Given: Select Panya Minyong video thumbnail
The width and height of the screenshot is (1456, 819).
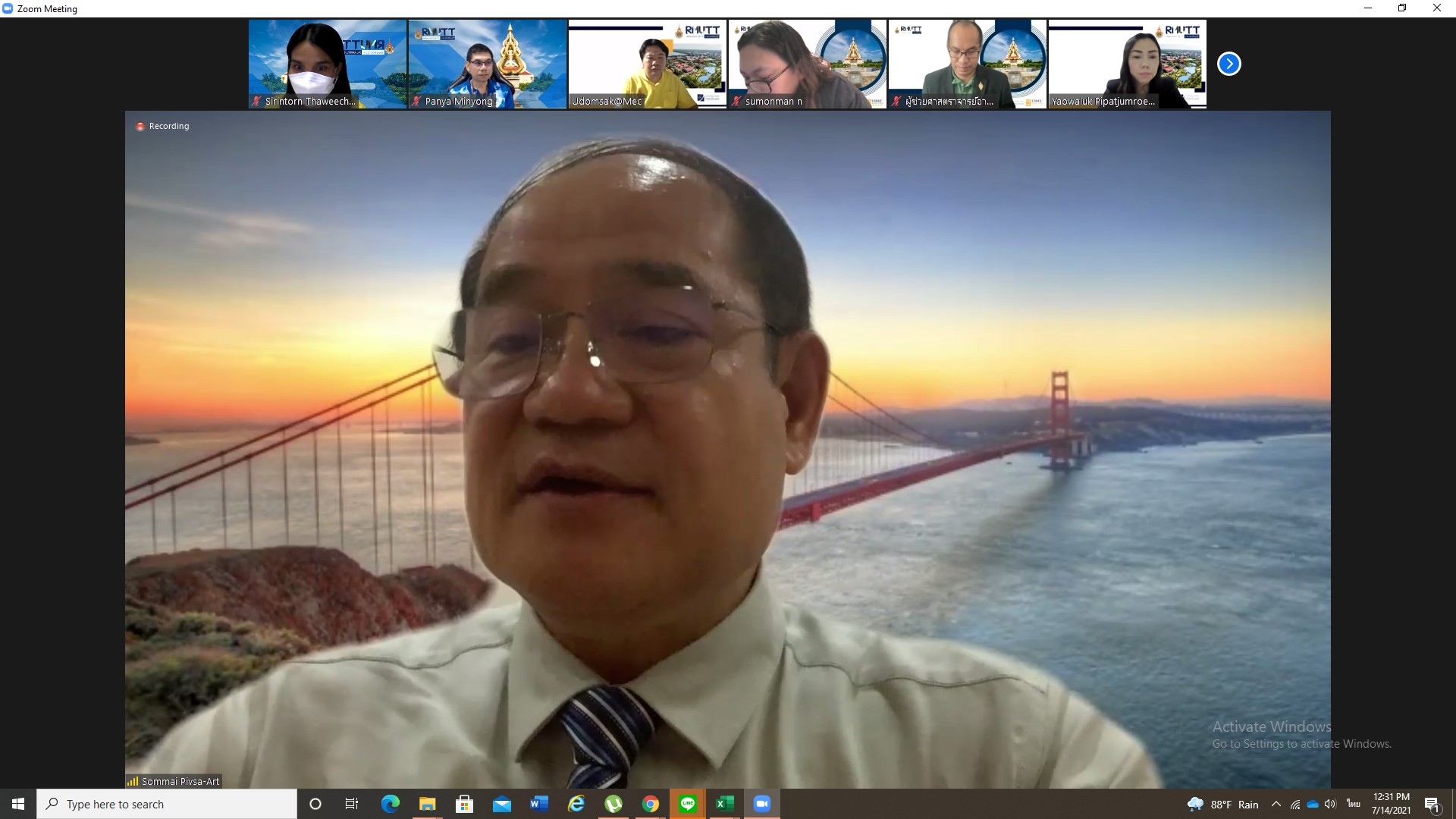Looking at the screenshot, I should click(x=488, y=64).
